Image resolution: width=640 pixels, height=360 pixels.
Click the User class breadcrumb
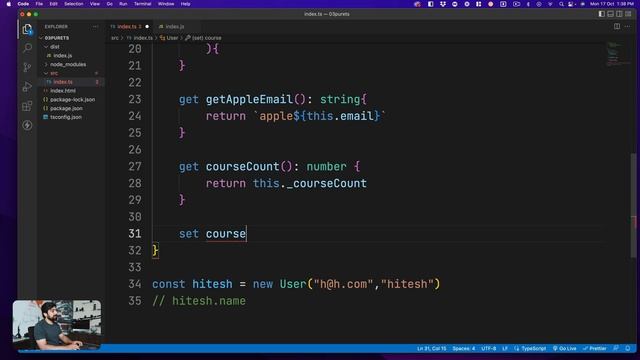pyautogui.click(x=169, y=38)
